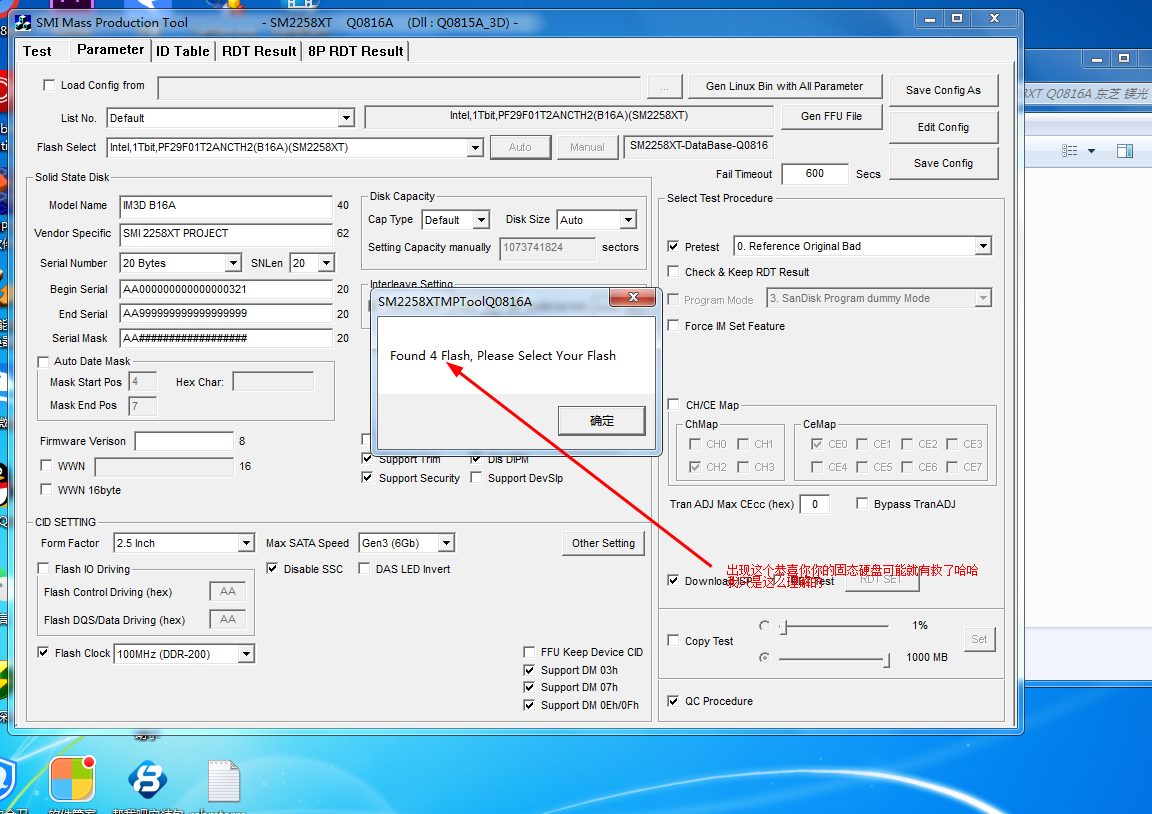
Task: Open the SNLen dropdown
Action: (326, 263)
